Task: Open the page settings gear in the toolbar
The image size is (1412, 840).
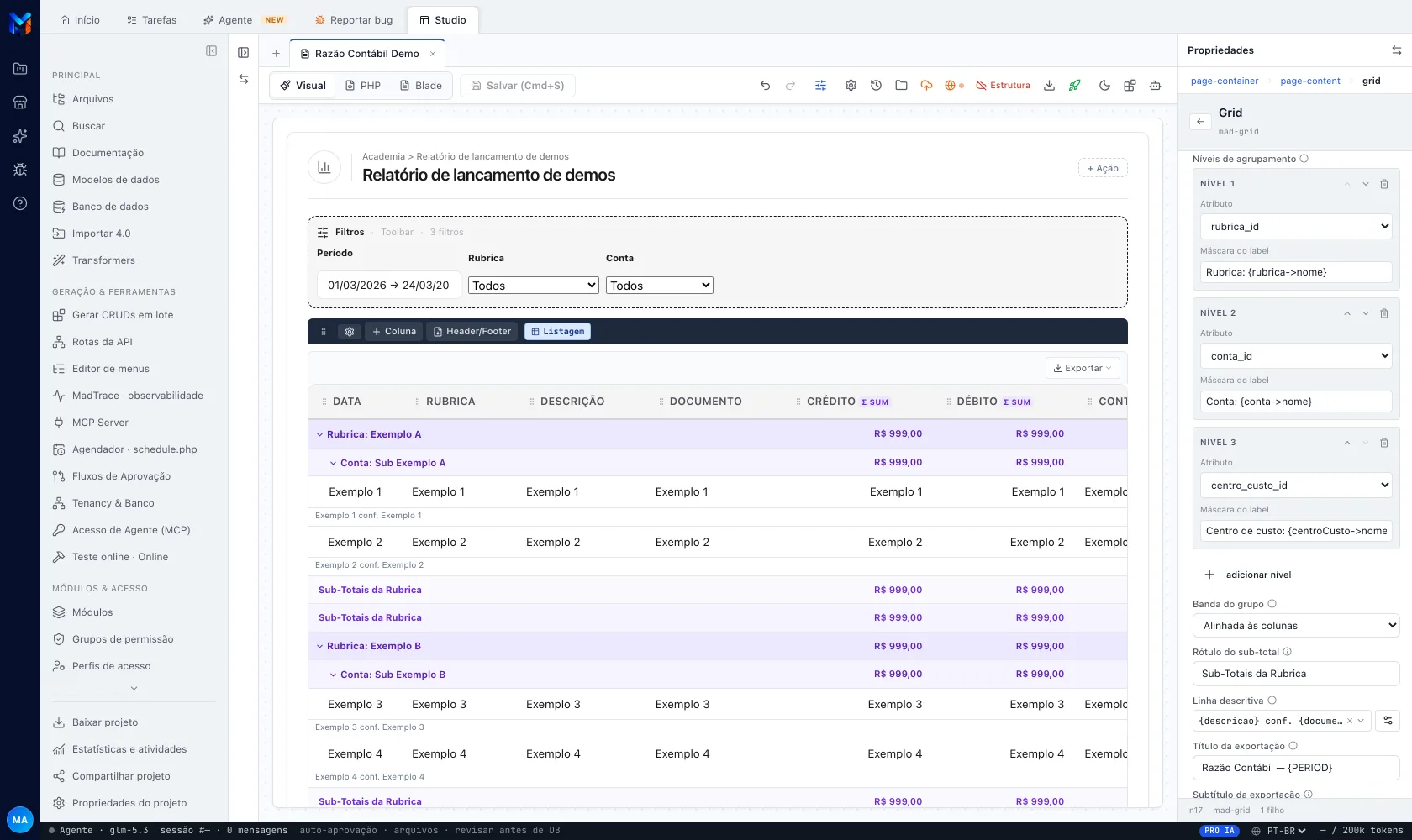Action: click(851, 86)
